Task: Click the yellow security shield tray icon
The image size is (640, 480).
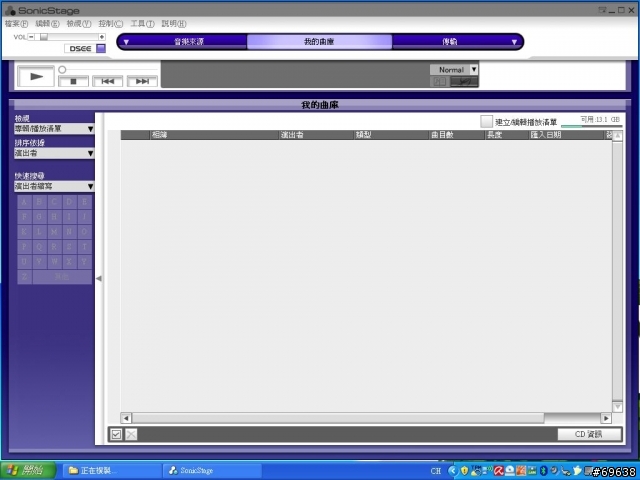Action: coord(464,471)
